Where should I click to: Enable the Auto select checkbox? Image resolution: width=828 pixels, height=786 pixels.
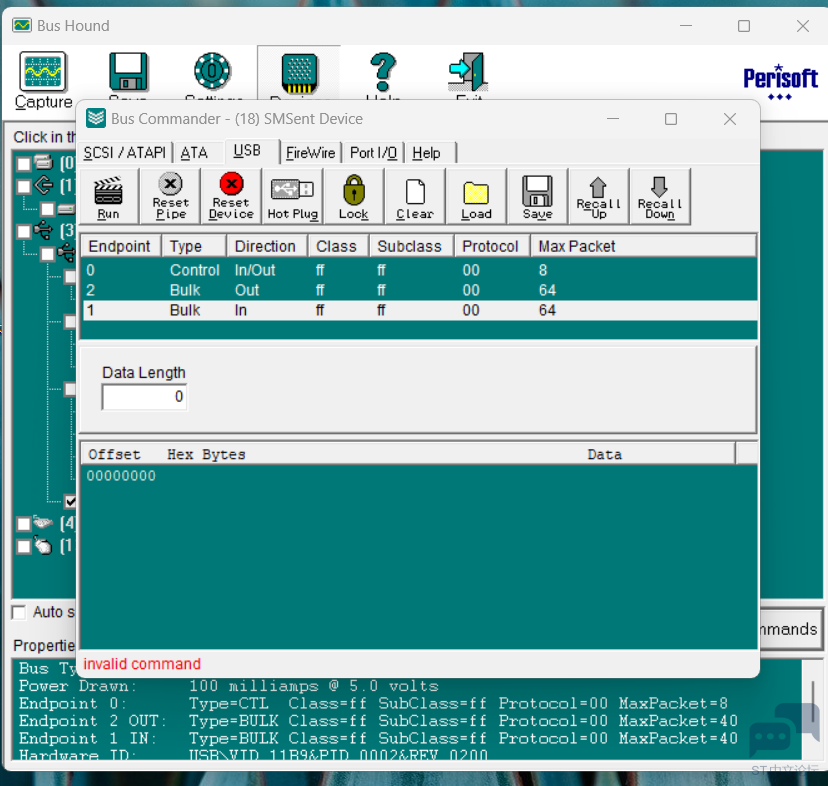click(19, 612)
